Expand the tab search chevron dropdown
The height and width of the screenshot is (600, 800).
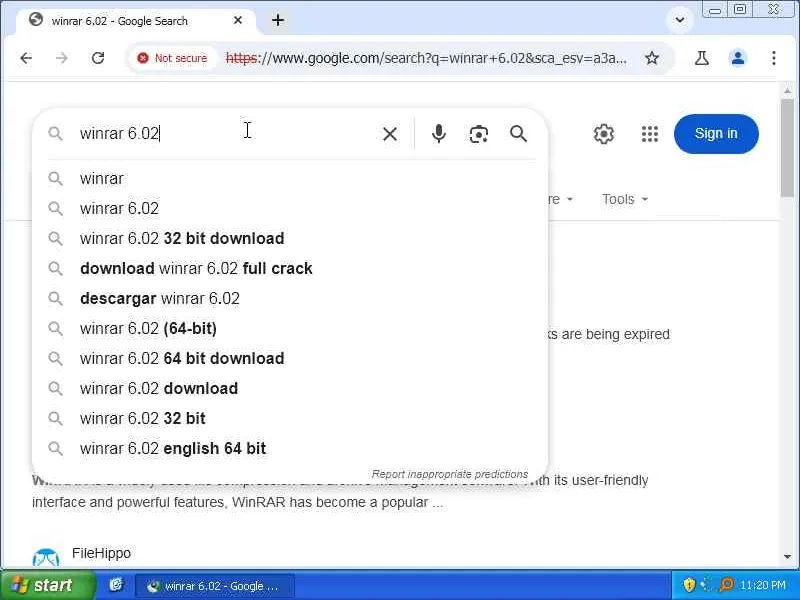click(680, 20)
